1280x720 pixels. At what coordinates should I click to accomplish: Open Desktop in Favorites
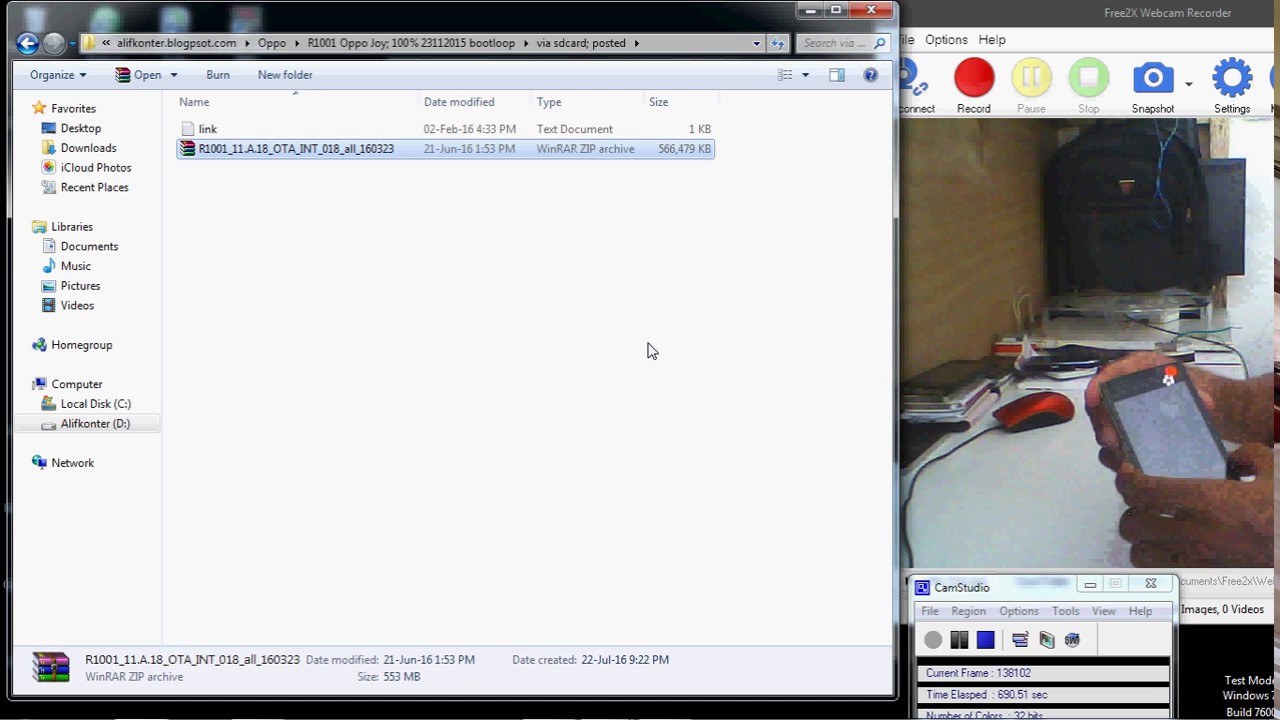pos(80,128)
